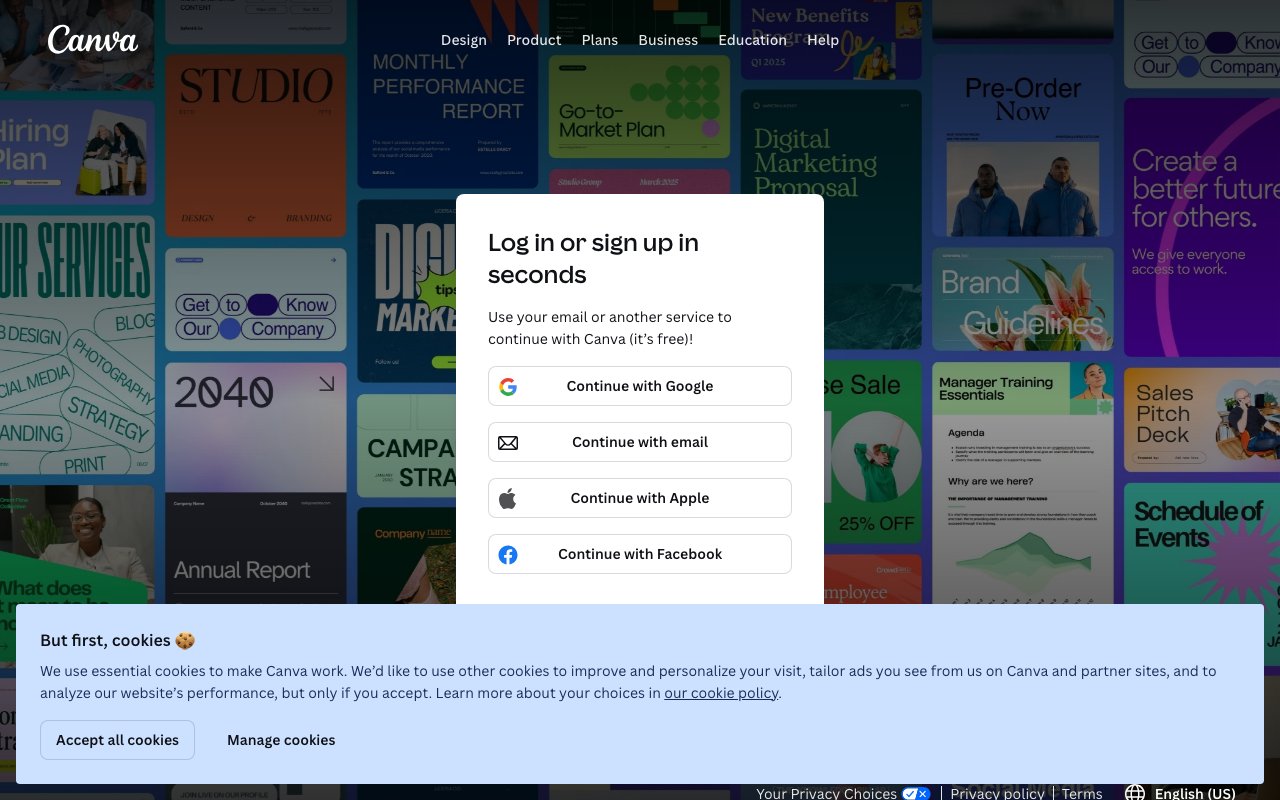Follow the 'our cookie policy' link

tap(721, 693)
